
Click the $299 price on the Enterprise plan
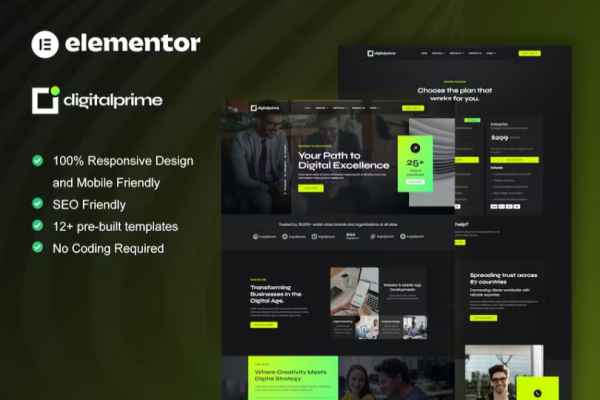coord(500,138)
